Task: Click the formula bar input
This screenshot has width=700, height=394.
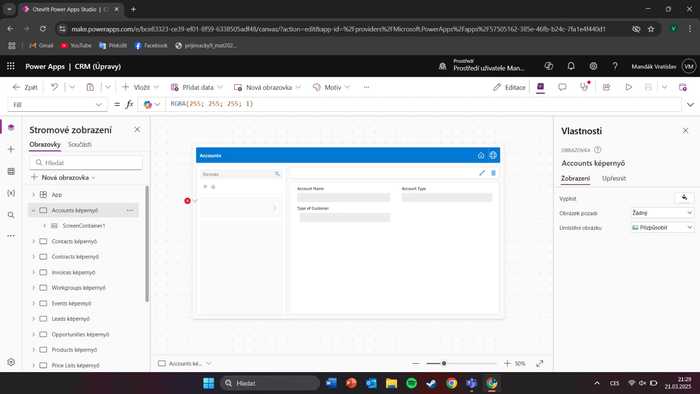Action: point(424,104)
